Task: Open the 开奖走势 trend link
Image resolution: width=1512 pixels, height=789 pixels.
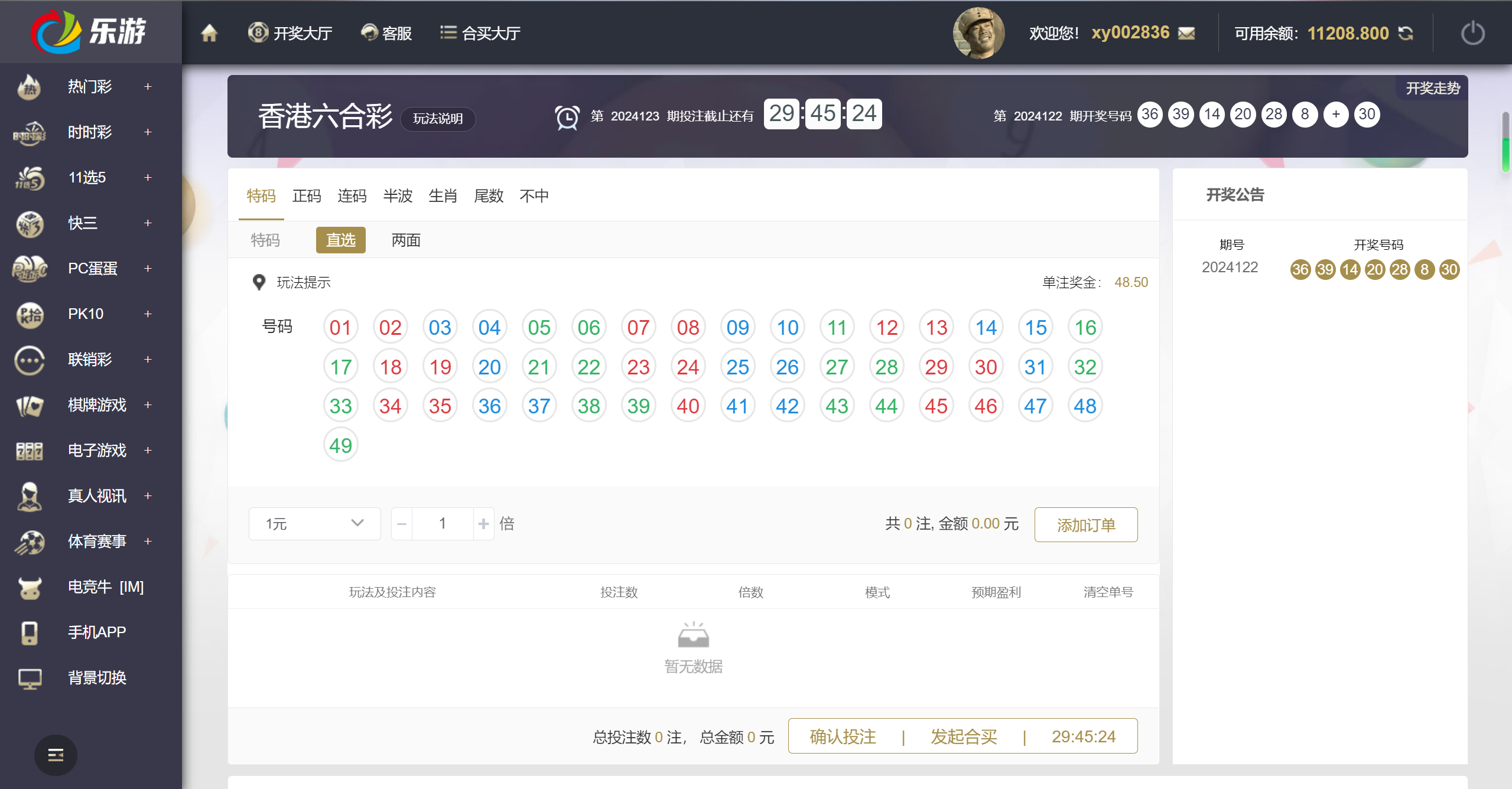Action: [x=1432, y=88]
